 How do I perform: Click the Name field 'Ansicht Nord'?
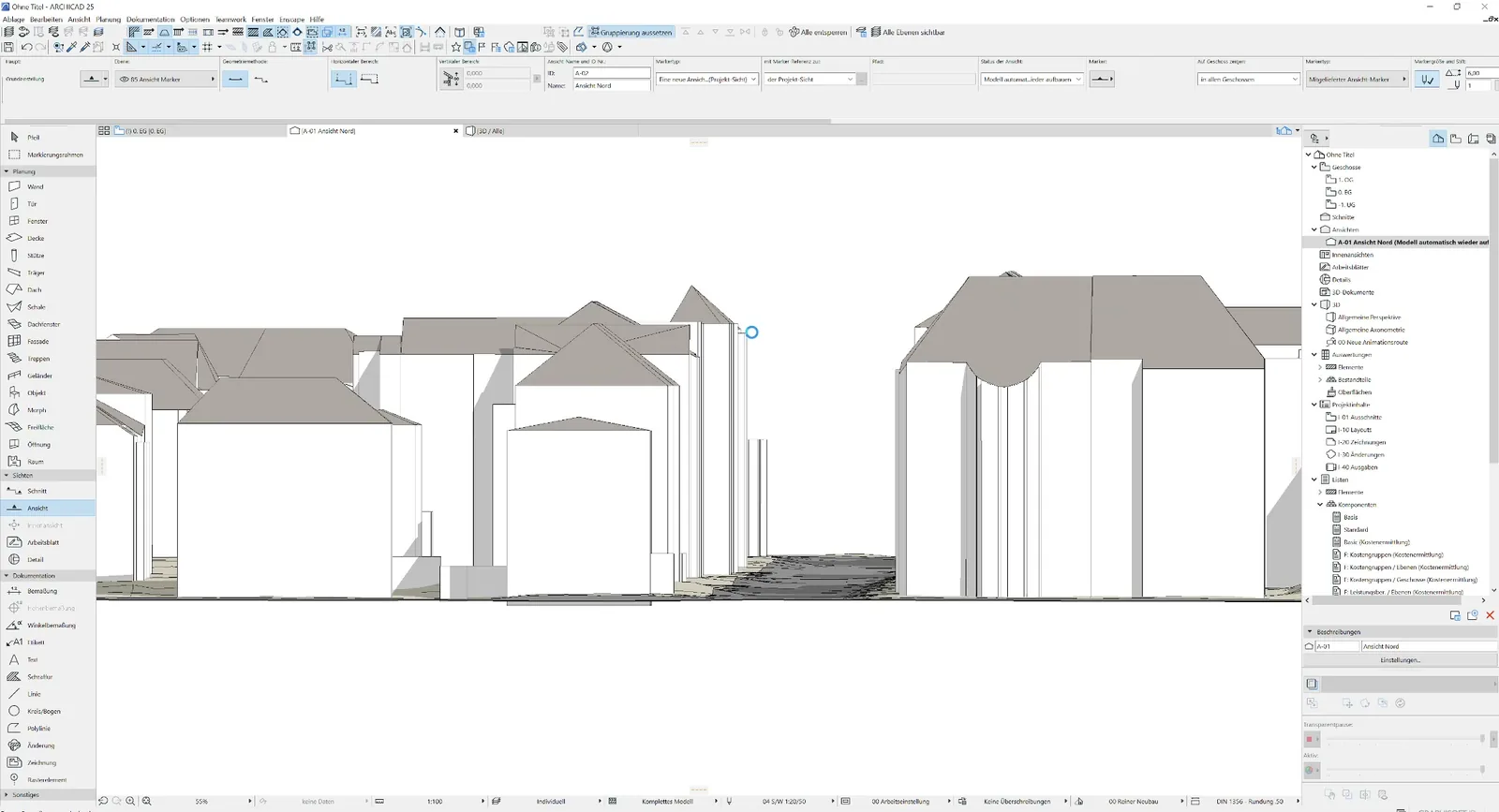611,85
